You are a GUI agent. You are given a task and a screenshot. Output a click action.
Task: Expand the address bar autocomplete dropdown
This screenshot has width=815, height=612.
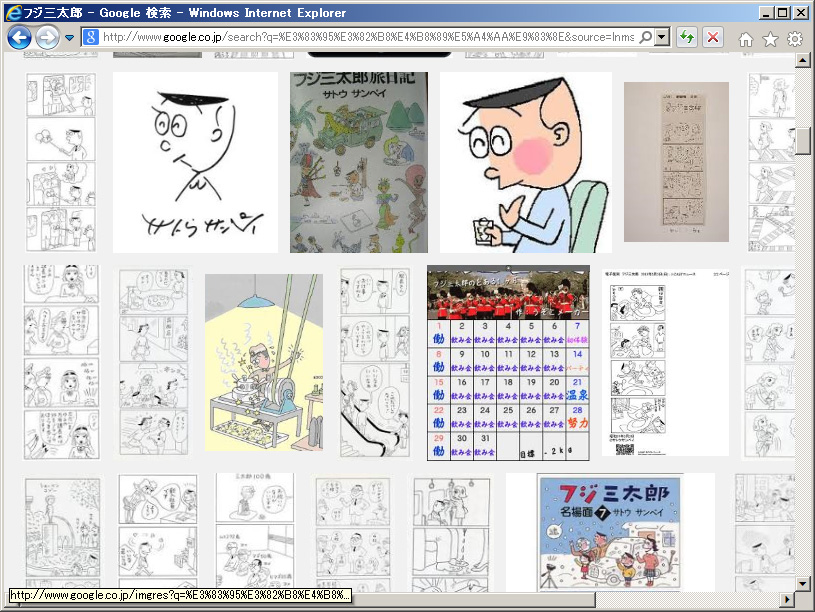(662, 37)
